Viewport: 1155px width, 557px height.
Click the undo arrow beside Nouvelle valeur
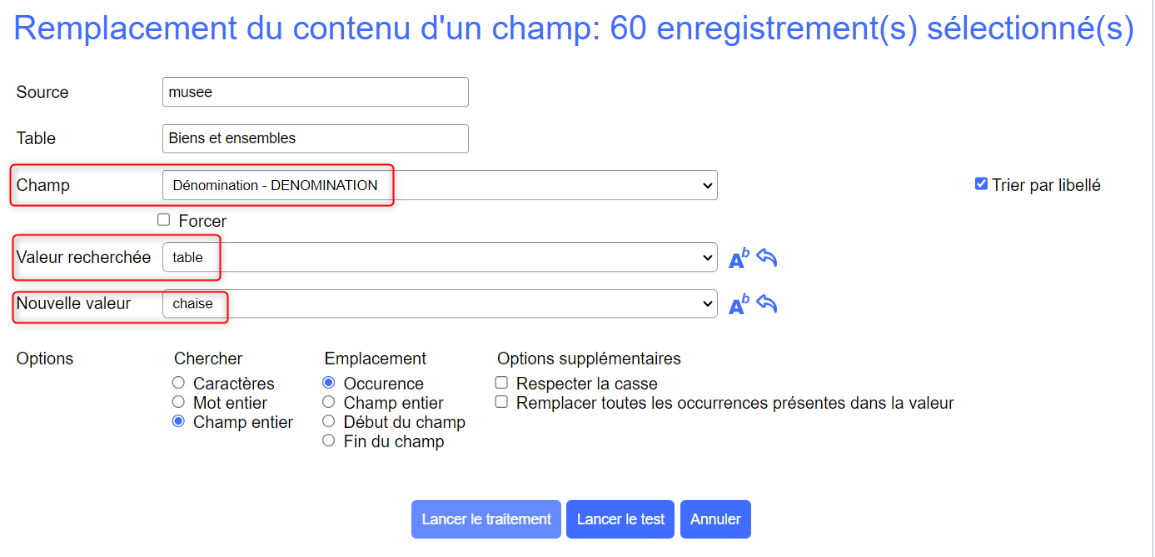tap(767, 304)
